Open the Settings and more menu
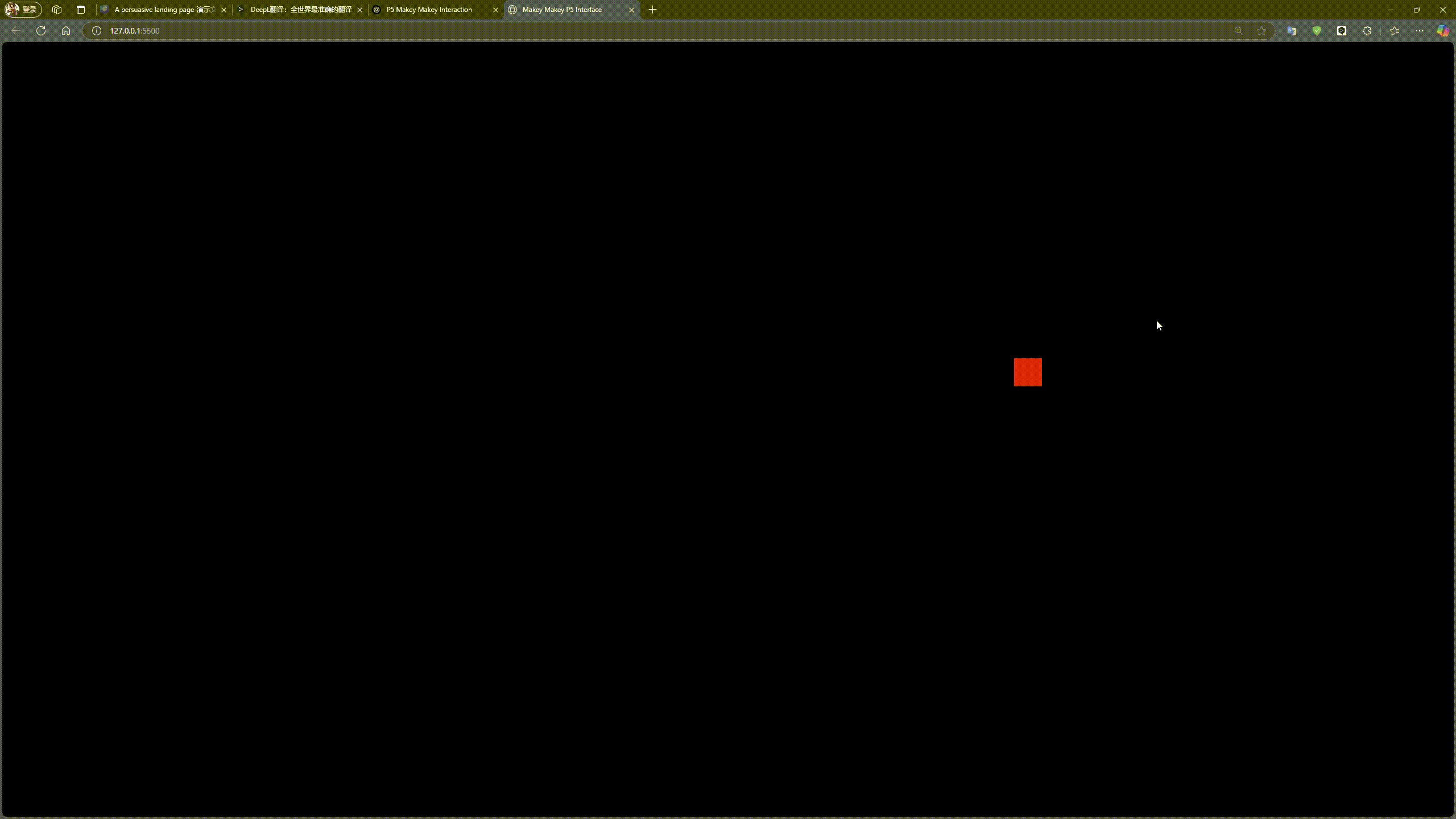This screenshot has width=1456, height=819. (1419, 31)
